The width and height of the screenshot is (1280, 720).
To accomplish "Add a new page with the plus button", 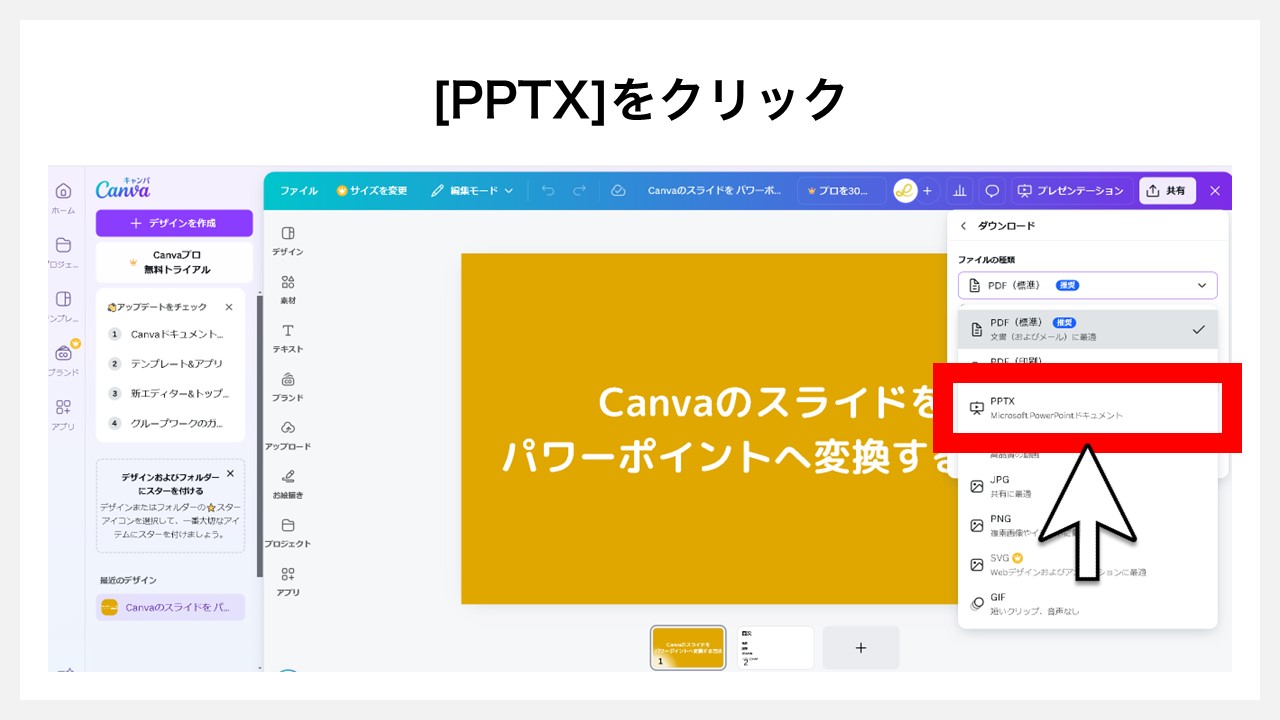I will (x=860, y=647).
